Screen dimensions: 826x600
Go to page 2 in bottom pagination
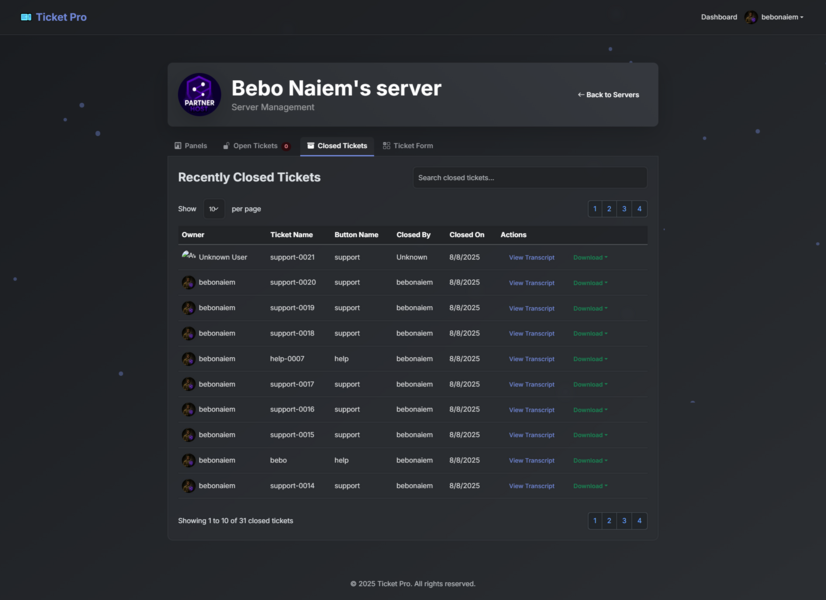click(x=609, y=521)
